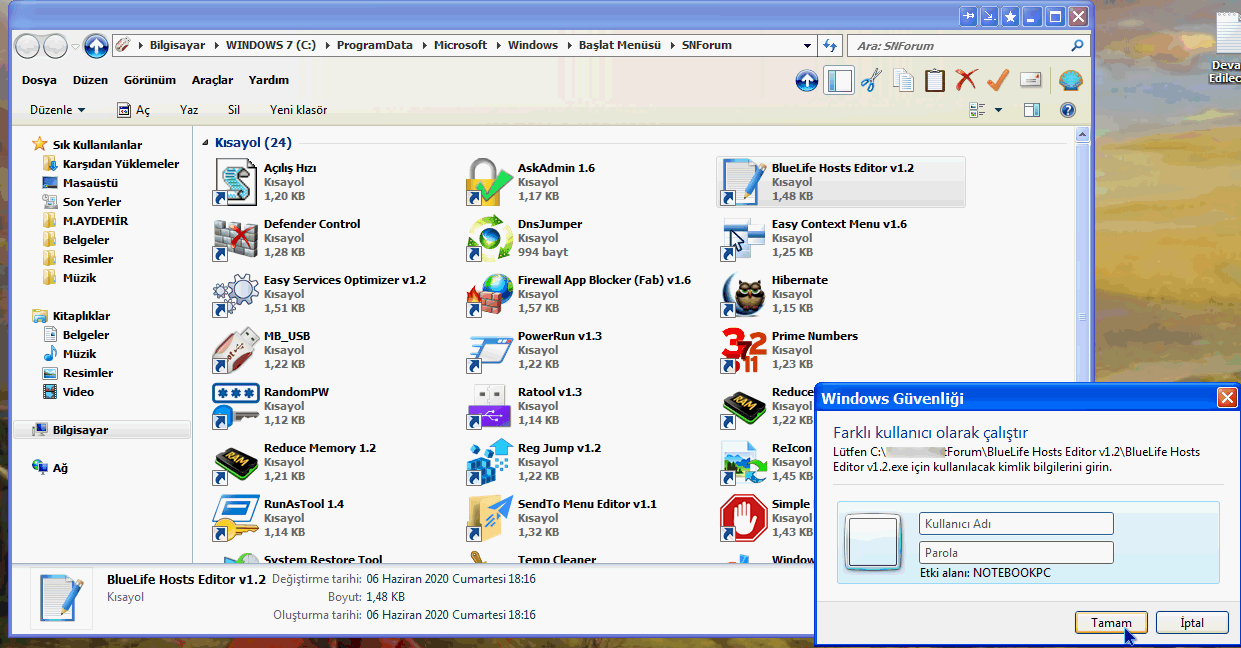Select Son Yerler in the sidebar
Viewport: 1241px width, 648px height.
[x=82, y=202]
